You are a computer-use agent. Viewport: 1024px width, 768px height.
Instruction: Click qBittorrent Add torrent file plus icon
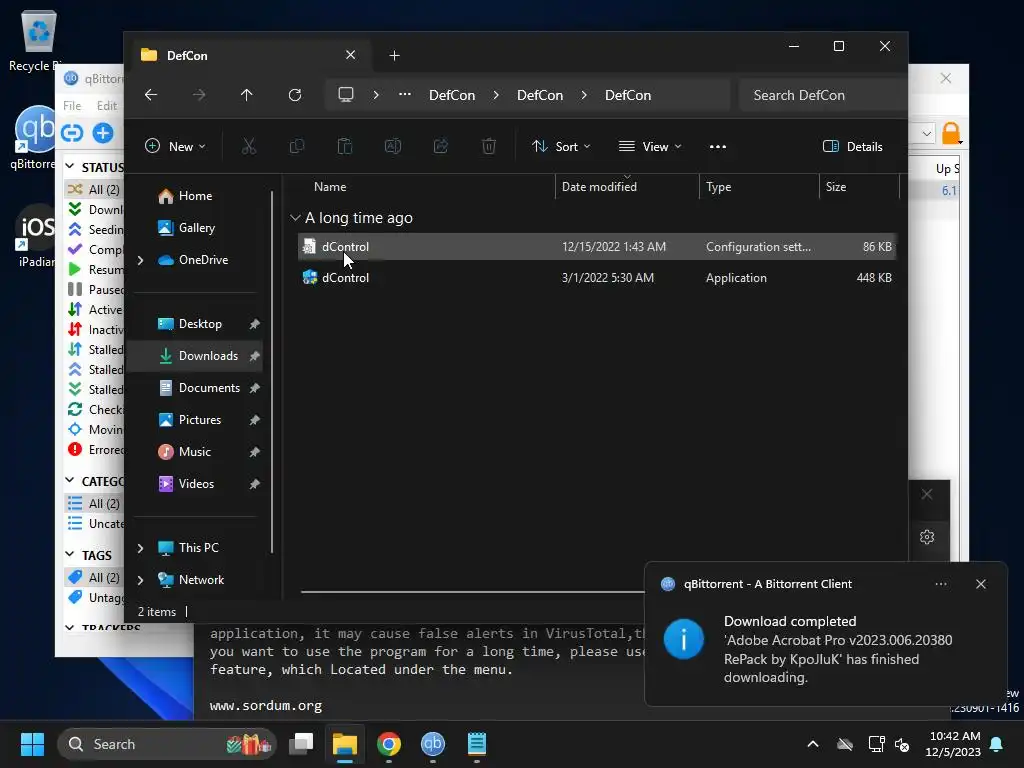(x=103, y=133)
